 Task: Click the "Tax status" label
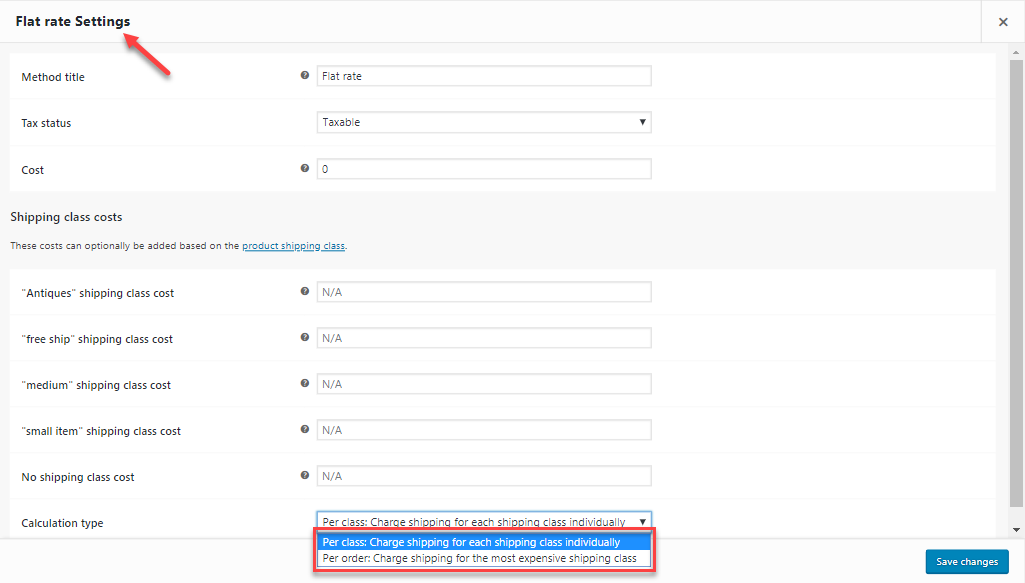[46, 123]
